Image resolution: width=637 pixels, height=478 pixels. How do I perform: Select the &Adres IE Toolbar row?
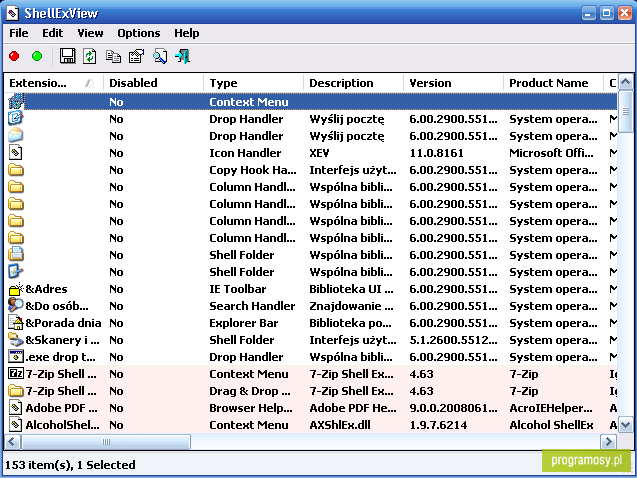click(x=311, y=289)
